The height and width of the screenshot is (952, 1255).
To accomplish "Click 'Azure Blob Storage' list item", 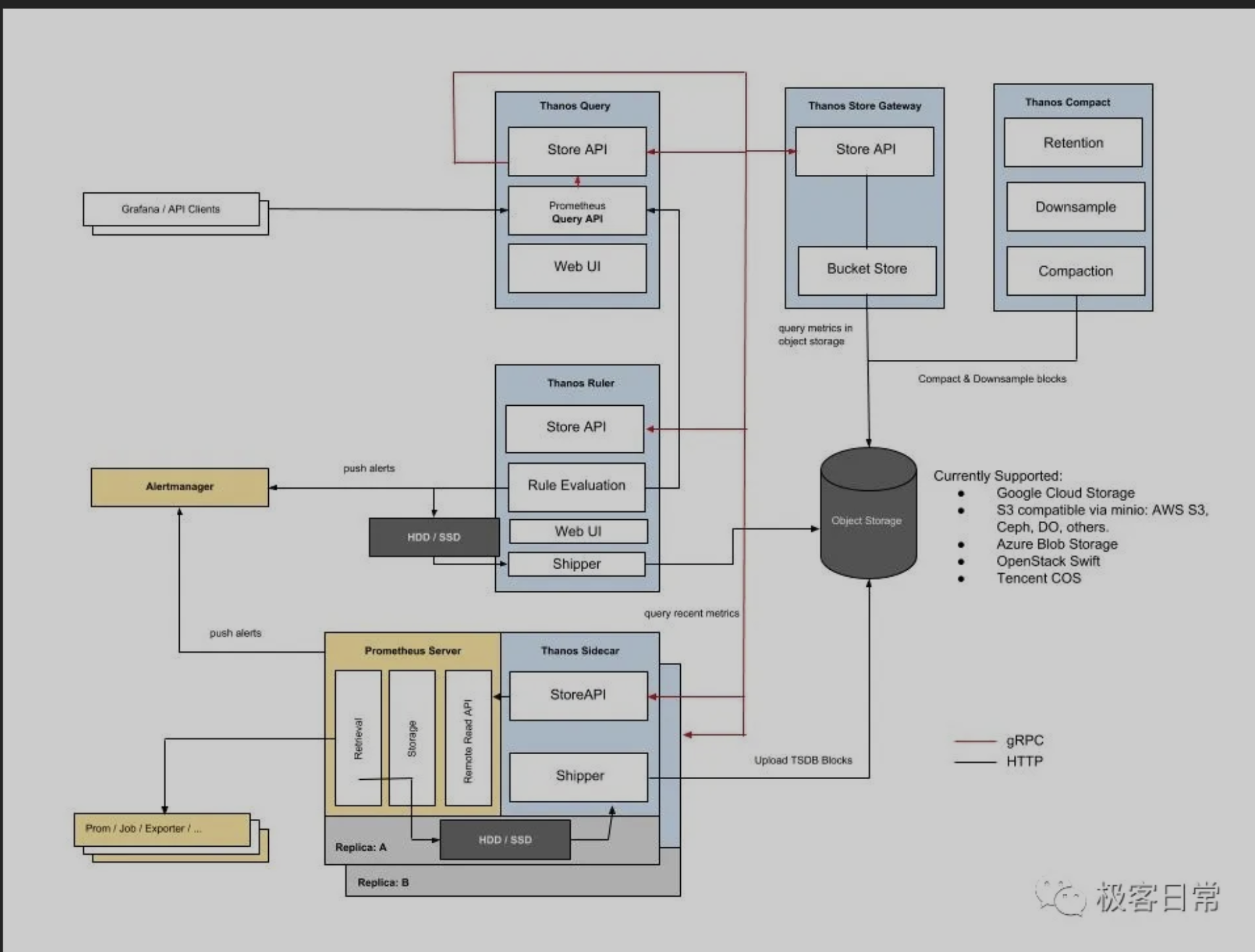I will coord(1057,544).
